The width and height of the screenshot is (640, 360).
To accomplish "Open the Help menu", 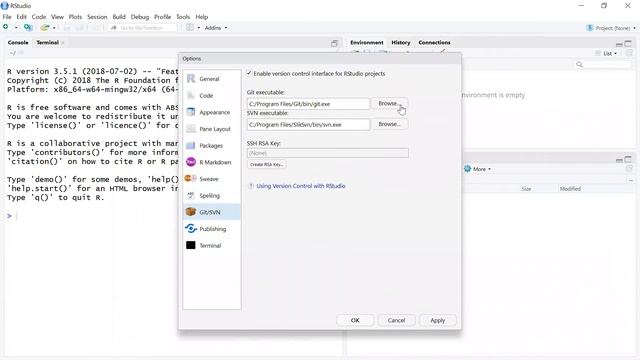I will tap(202, 17).
